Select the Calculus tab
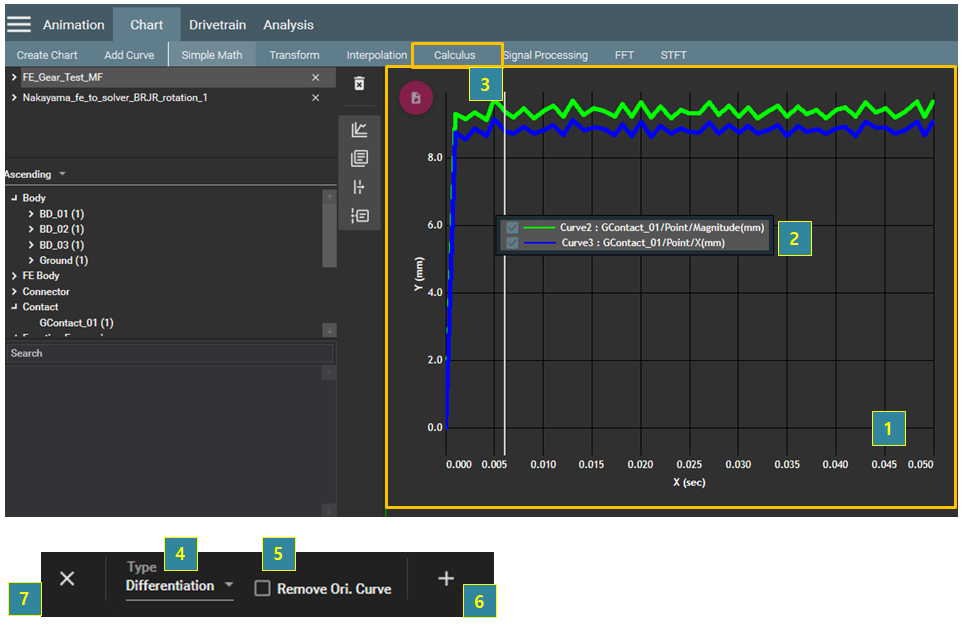This screenshot has height=624, width=961. 454,55
